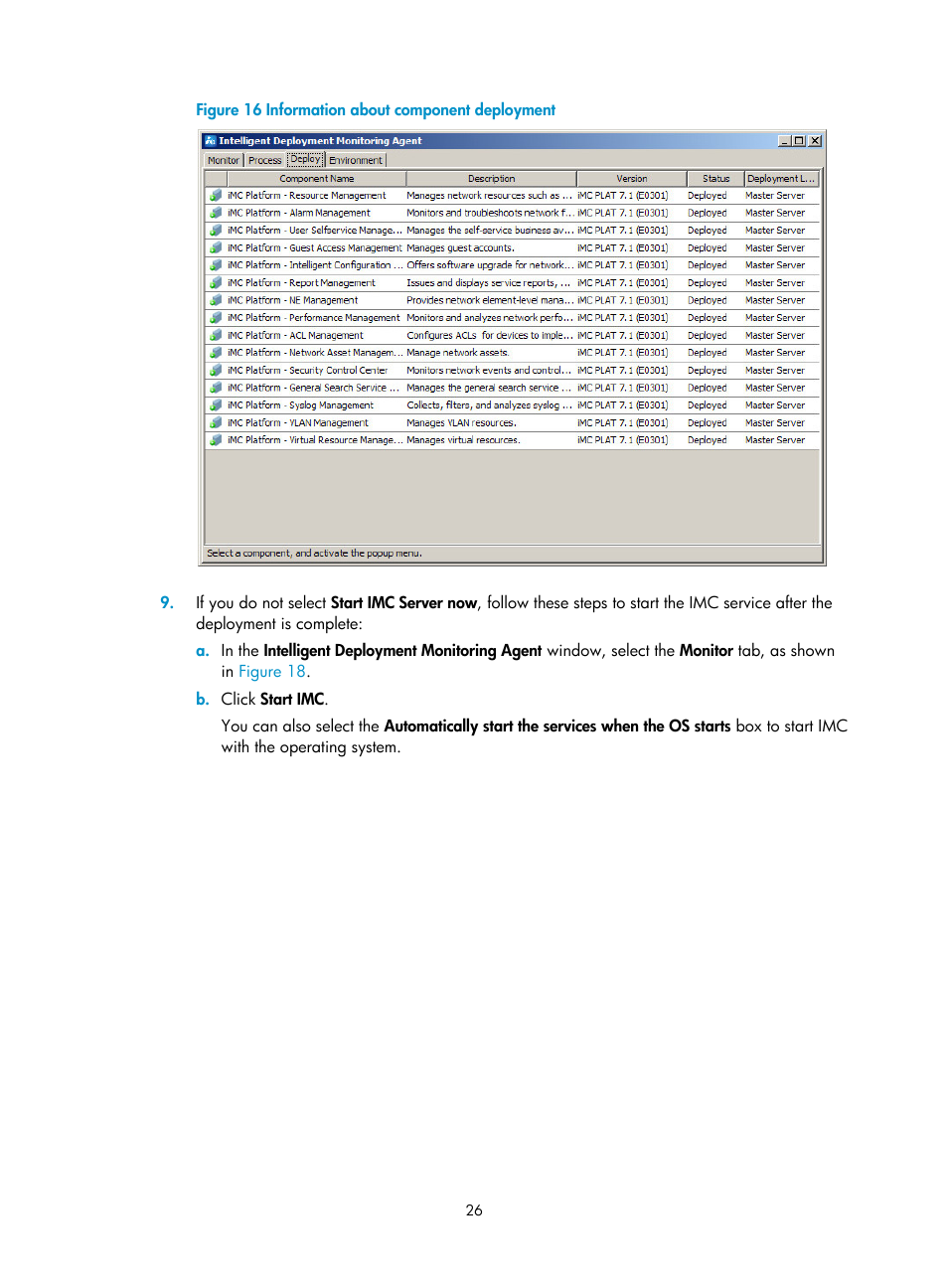Image resolution: width=948 pixels, height=1288 pixels.
Task: Click the NE Management row icon
Action: pos(216,300)
